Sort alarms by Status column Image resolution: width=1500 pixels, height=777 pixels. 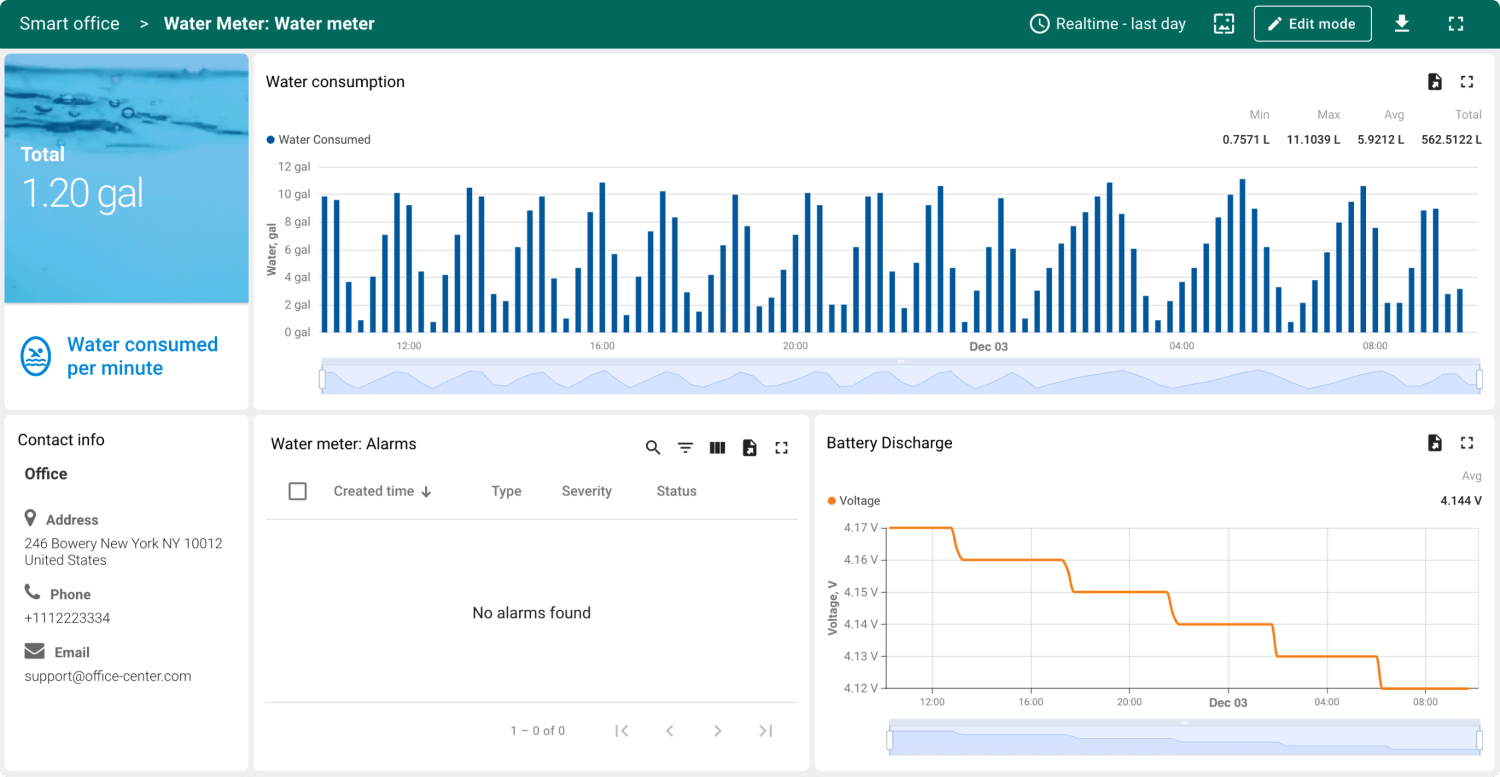click(x=676, y=491)
